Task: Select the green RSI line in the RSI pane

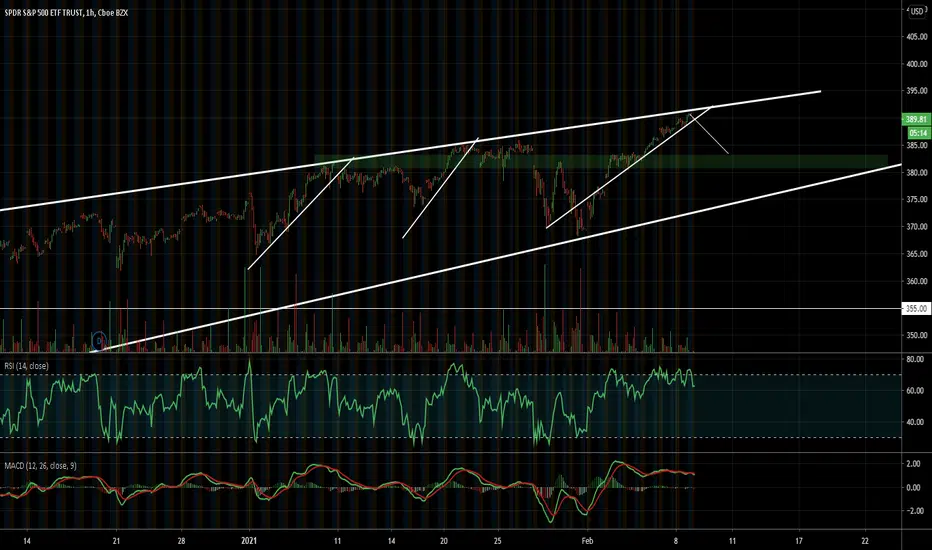Action: 347,401
